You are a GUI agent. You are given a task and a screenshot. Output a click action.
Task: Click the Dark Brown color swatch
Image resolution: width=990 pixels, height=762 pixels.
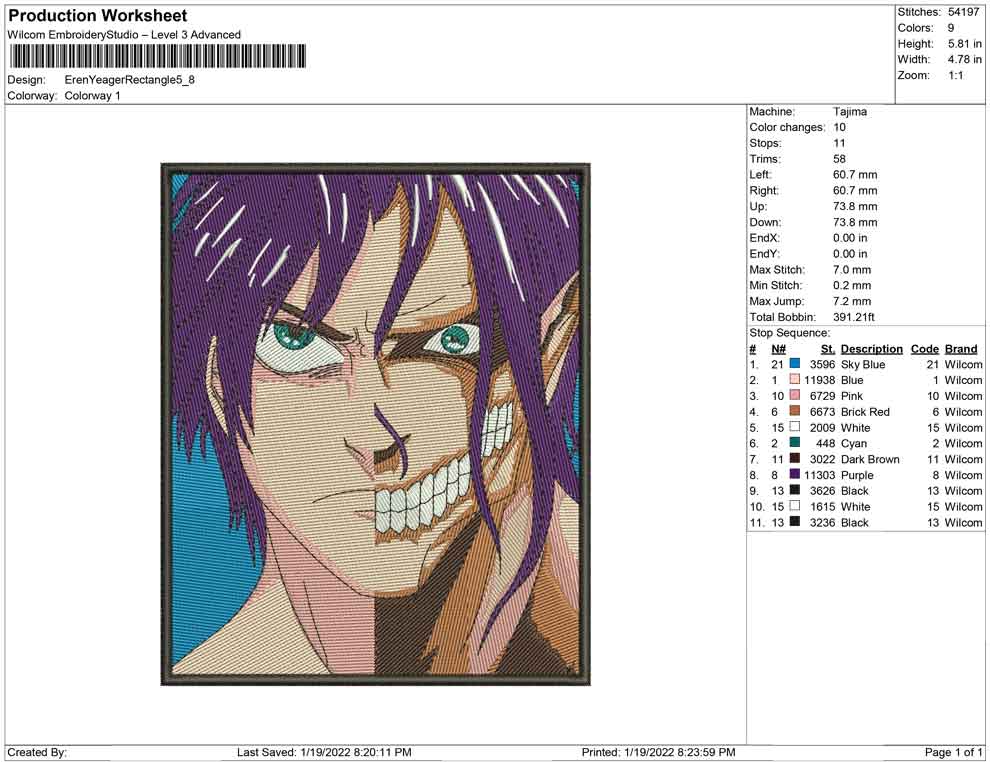(x=795, y=458)
